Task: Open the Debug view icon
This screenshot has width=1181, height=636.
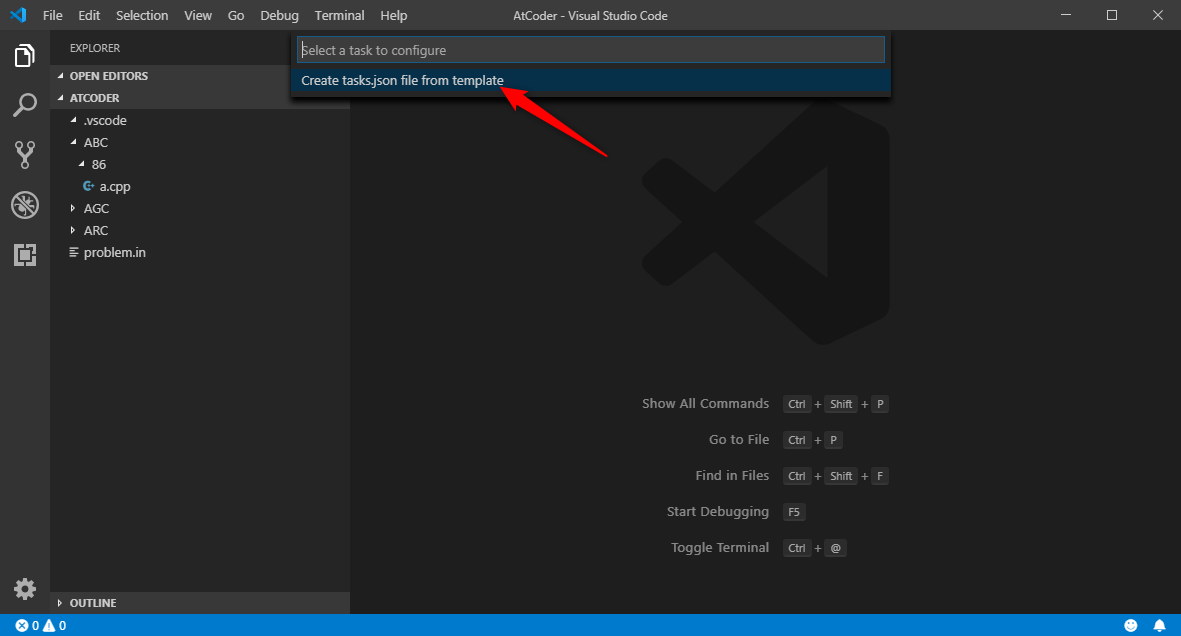Action: (24, 205)
